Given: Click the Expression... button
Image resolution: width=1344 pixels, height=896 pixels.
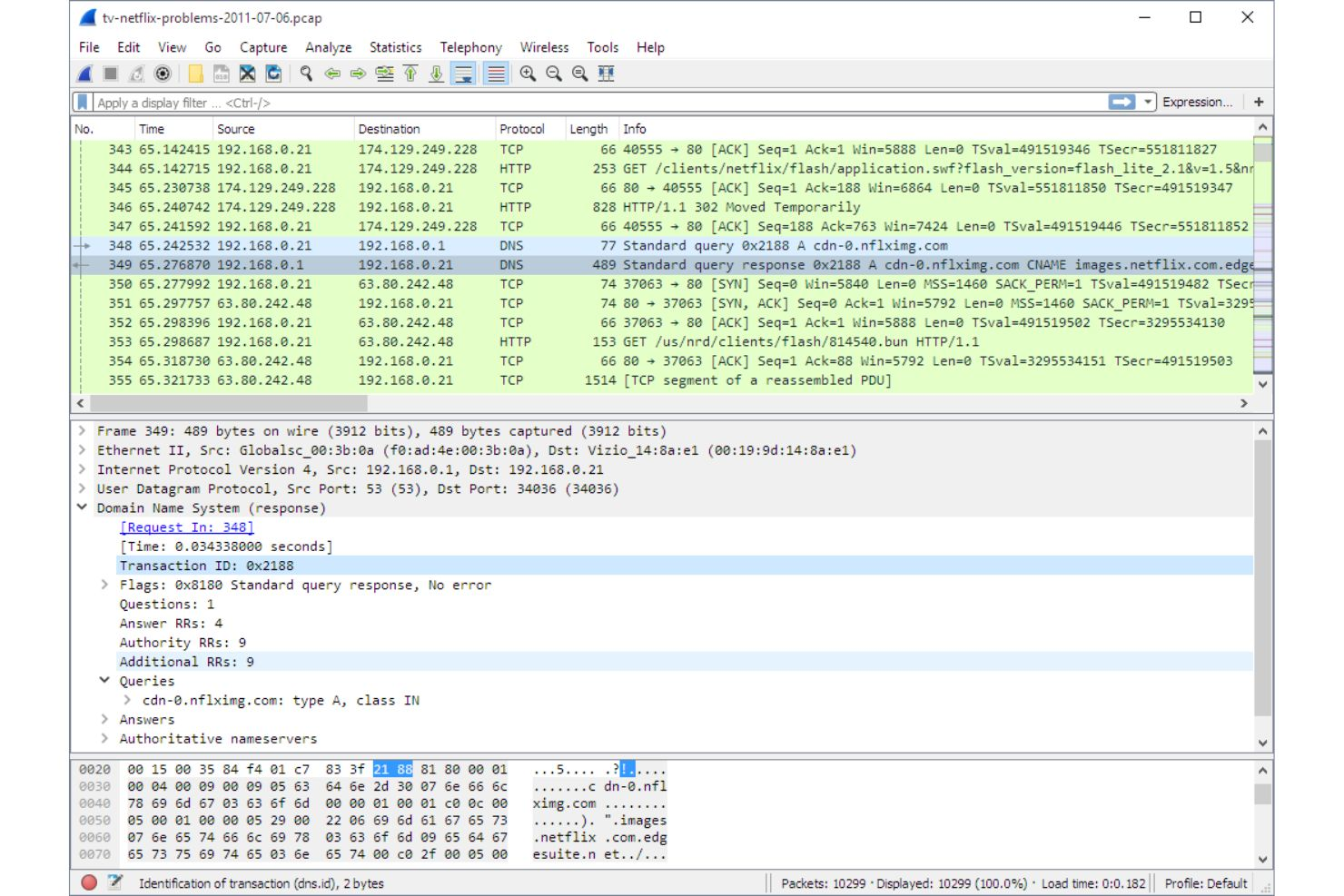Looking at the screenshot, I should [x=1197, y=101].
